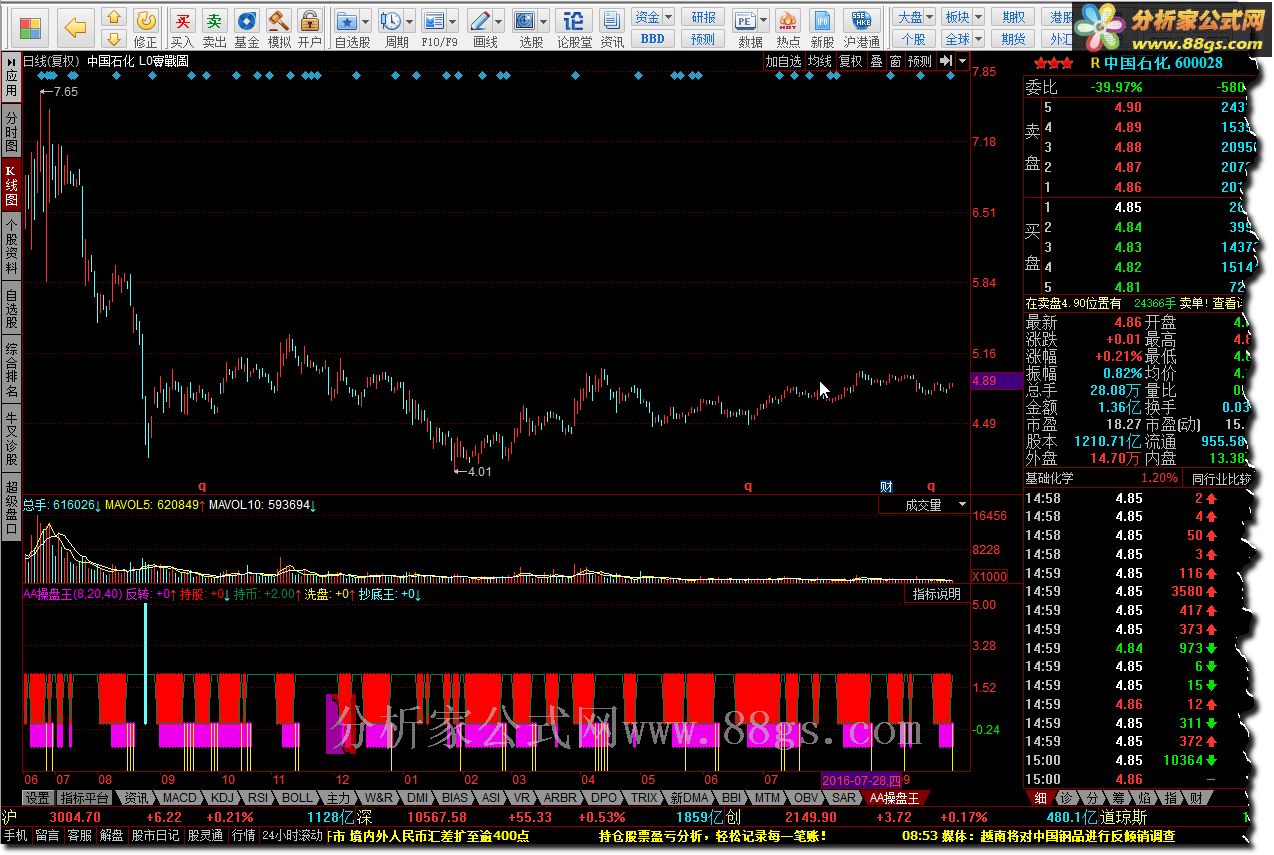1274x855 pixels.
Task: Click the back arrow navigation icon
Action: coord(75,26)
